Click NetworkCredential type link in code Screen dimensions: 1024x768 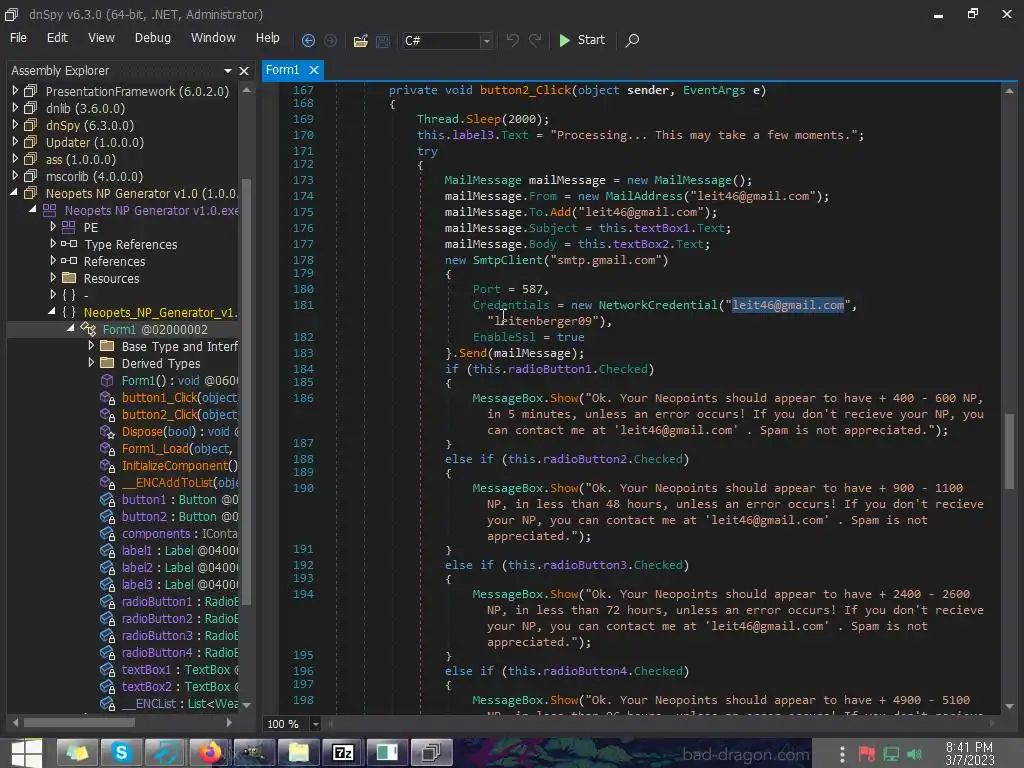tap(658, 305)
